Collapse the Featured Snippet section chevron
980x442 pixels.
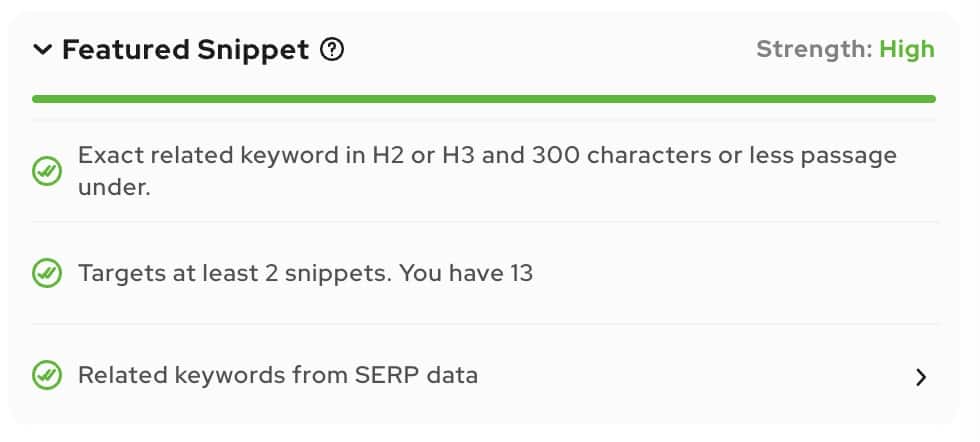[42, 49]
